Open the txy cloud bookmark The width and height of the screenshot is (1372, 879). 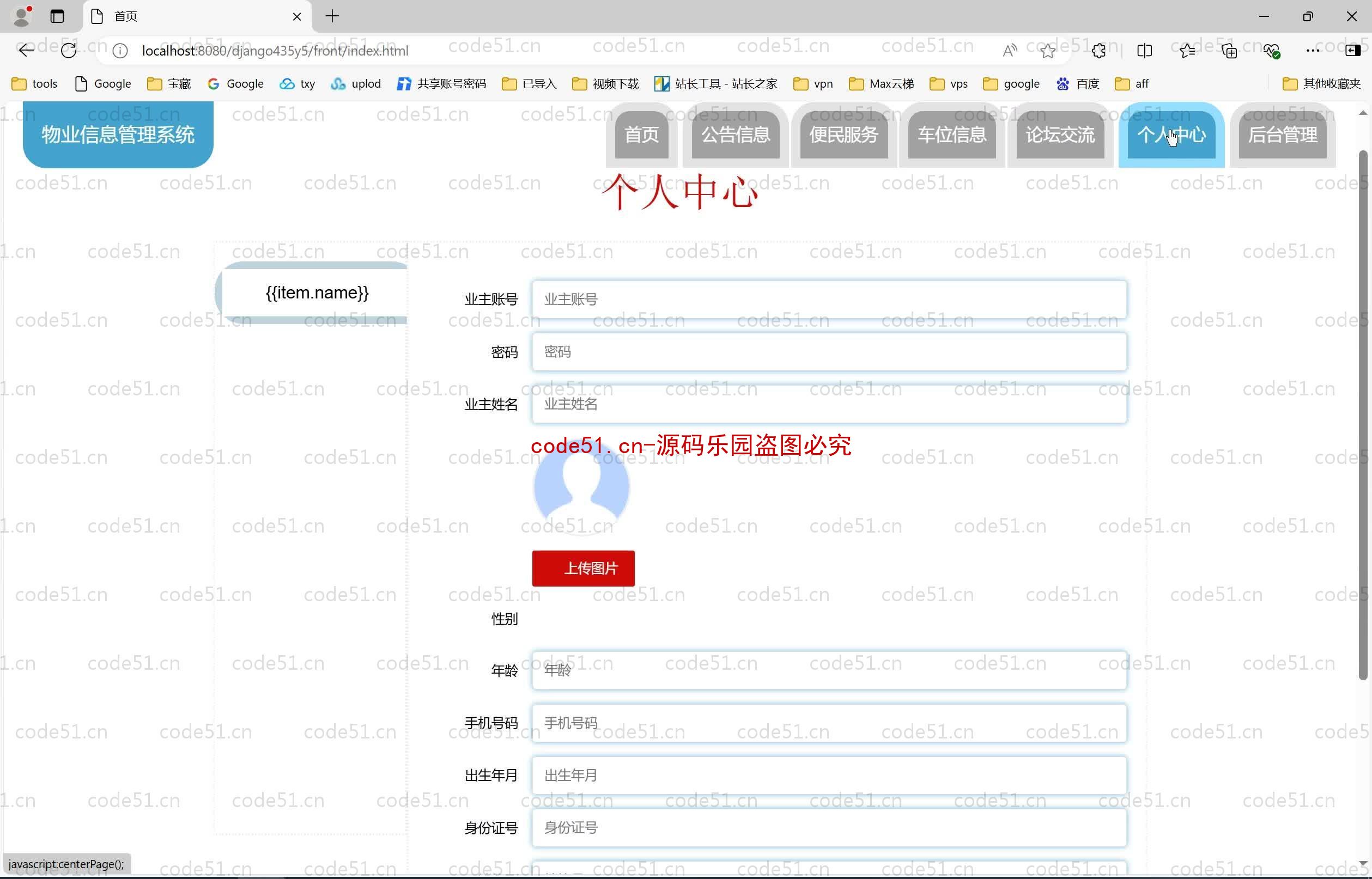pos(297,84)
